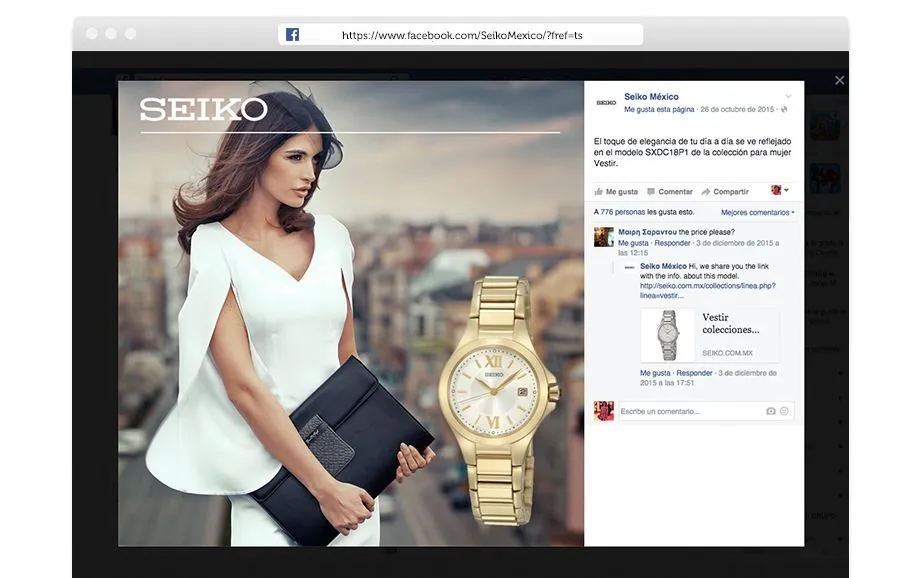924x578 pixels.
Task: Click Responder under the price comment
Action: click(672, 243)
